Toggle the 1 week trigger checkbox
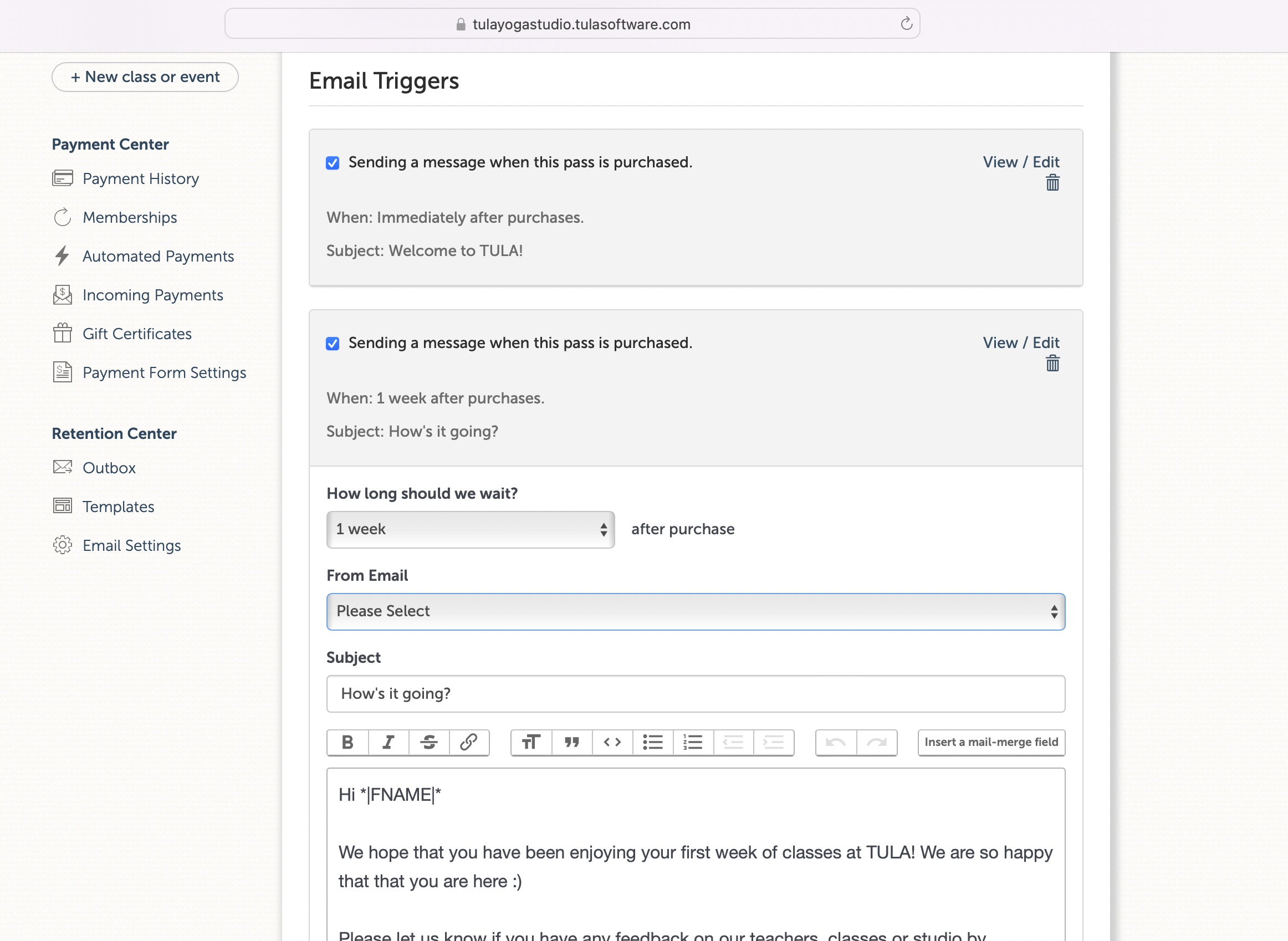Image resolution: width=1288 pixels, height=941 pixels. tap(333, 344)
